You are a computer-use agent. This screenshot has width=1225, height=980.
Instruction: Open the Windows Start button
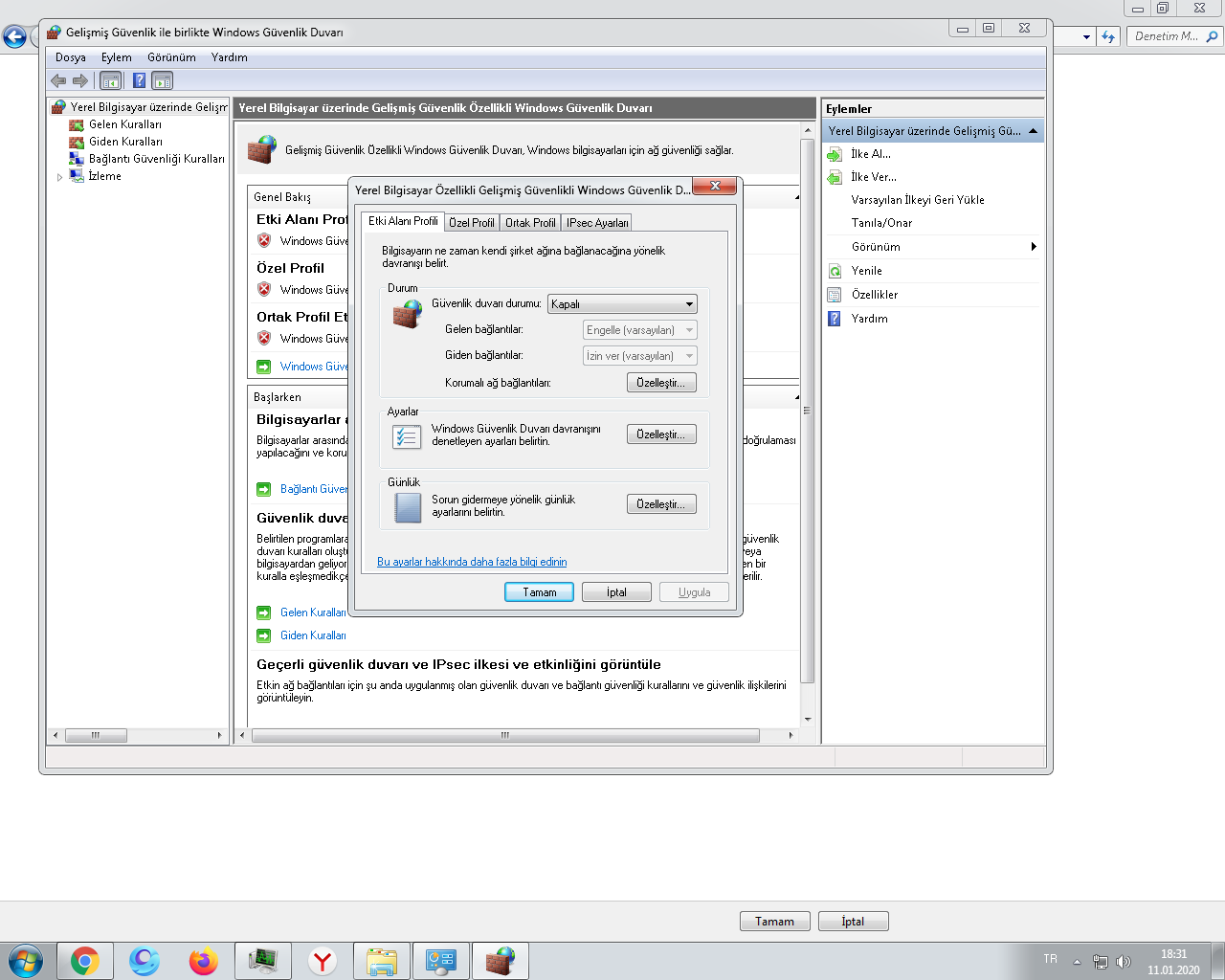pos(26,960)
